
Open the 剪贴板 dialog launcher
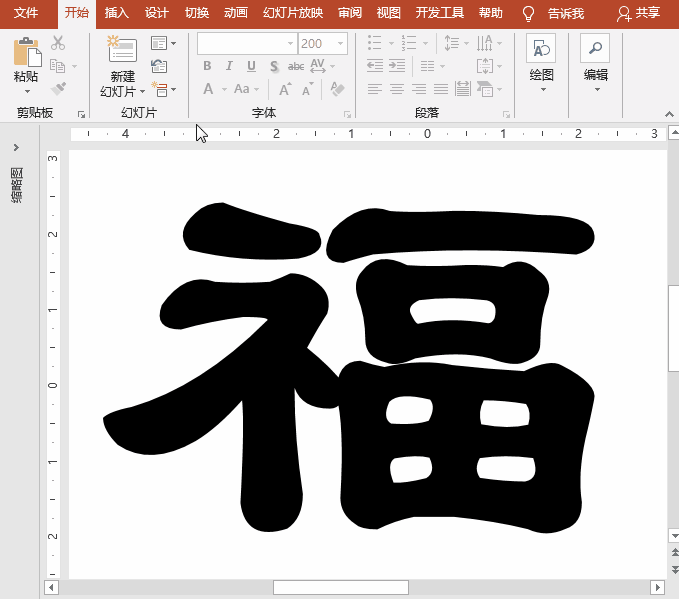click(81, 114)
